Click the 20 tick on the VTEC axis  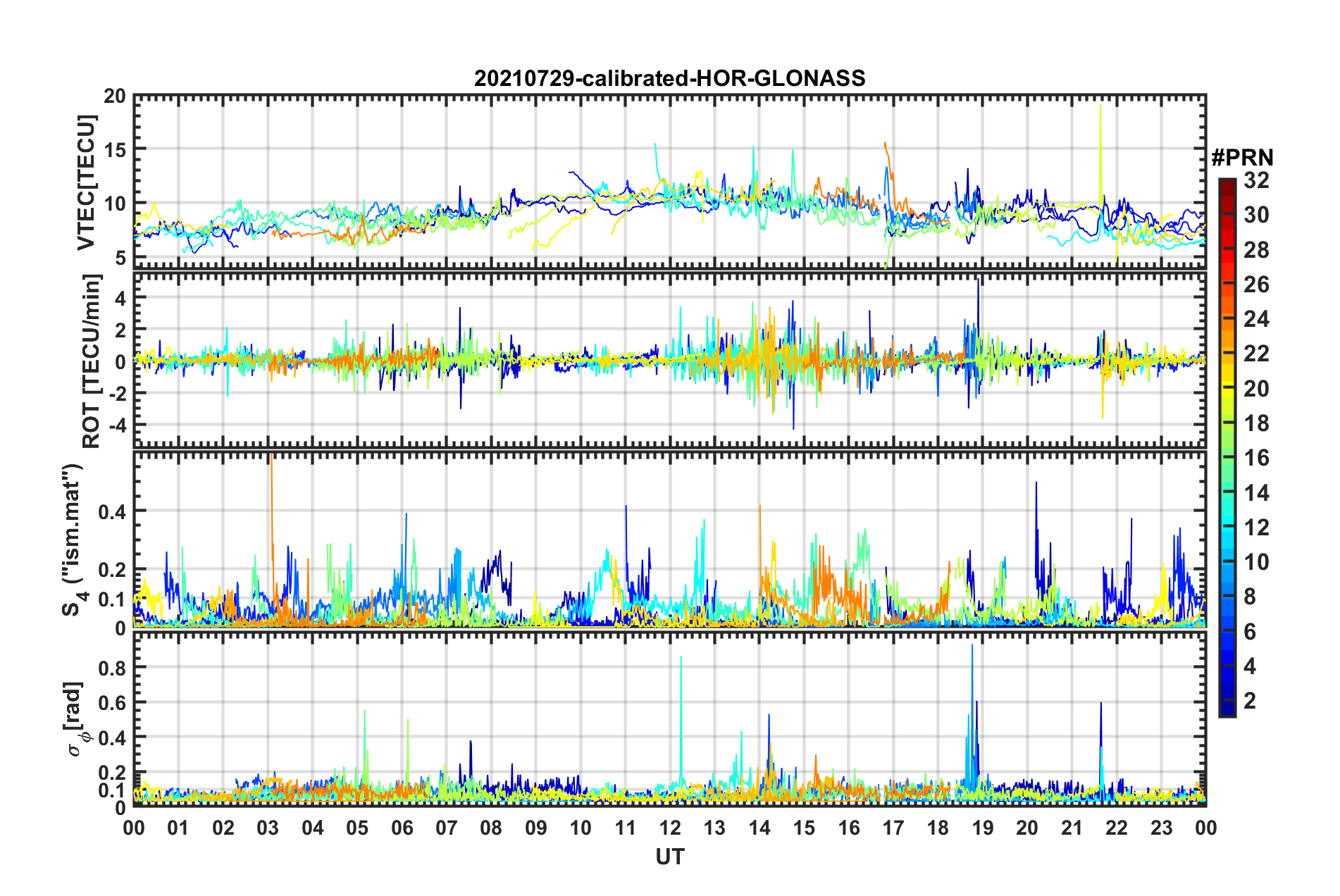115,96
